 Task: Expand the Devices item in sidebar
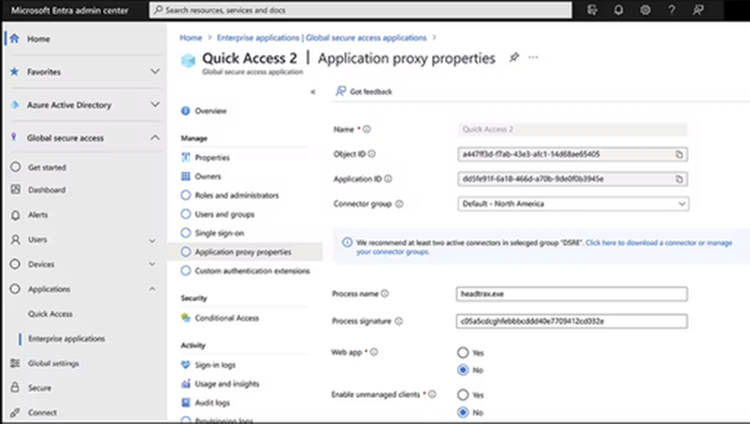coord(152,264)
